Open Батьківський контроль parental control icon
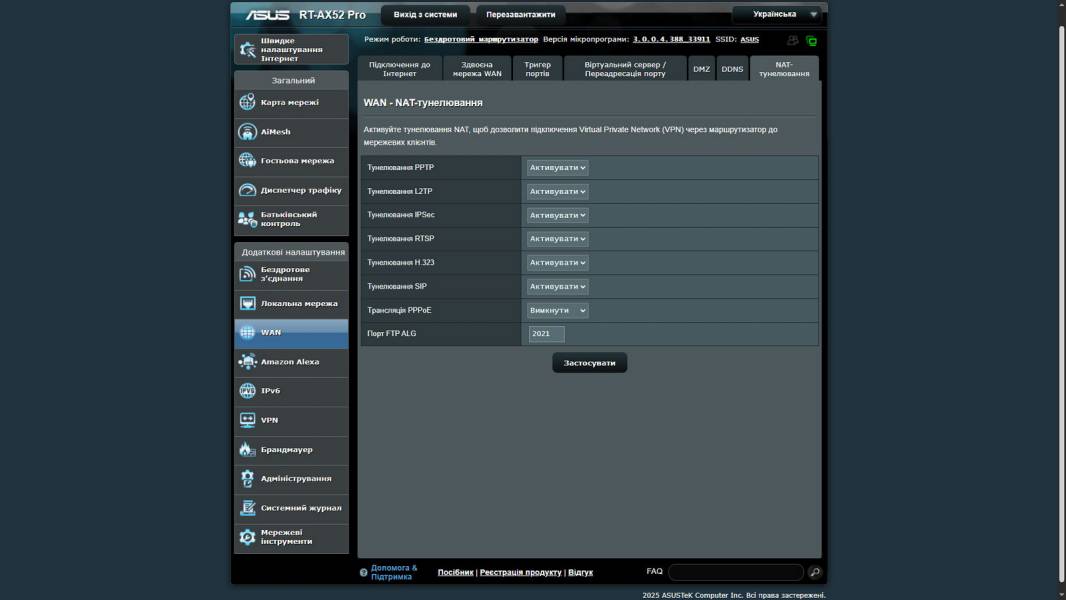 coord(247,219)
